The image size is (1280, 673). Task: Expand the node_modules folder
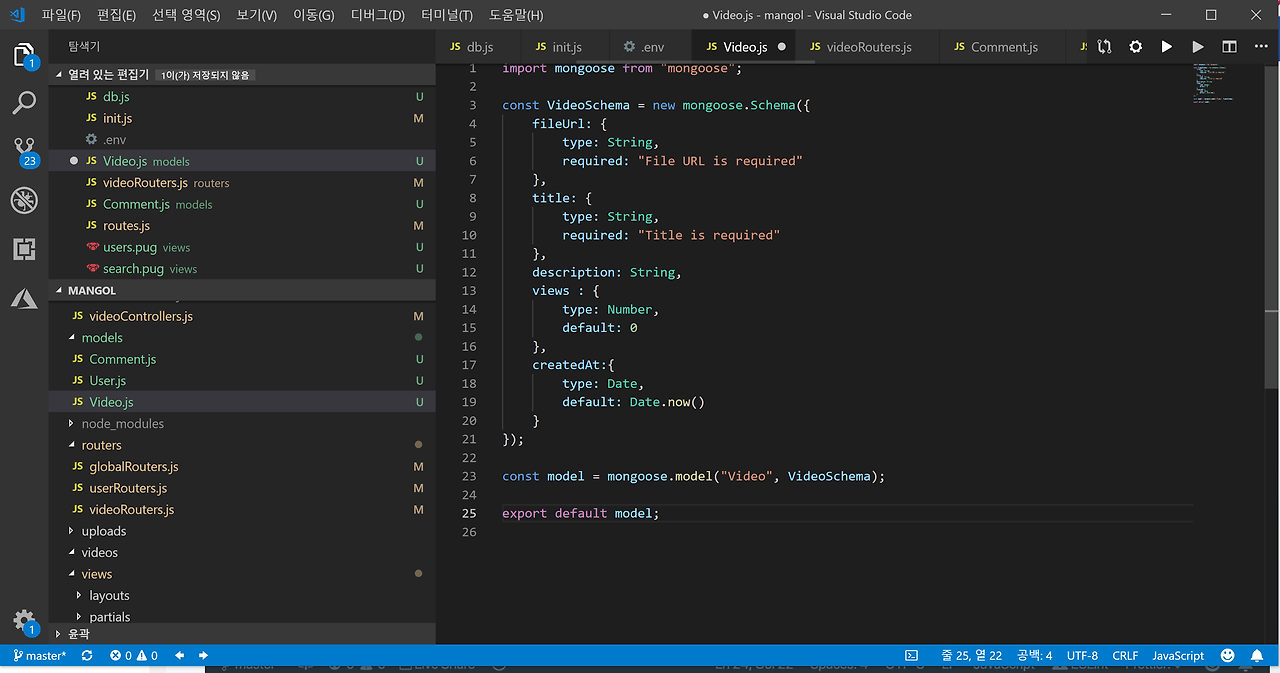[x=122, y=424]
